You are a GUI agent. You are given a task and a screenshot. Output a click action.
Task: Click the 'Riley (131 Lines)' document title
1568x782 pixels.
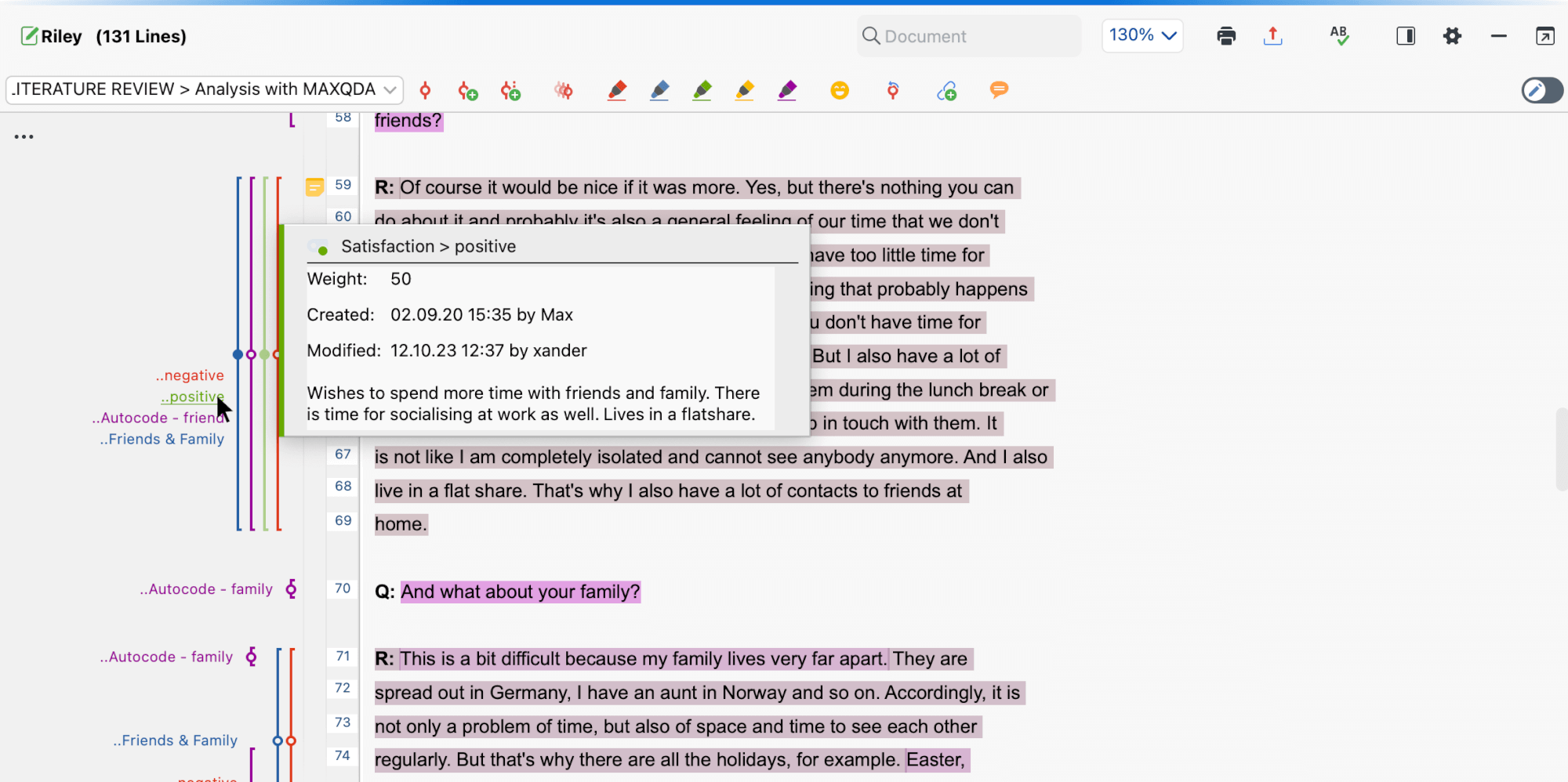[114, 36]
